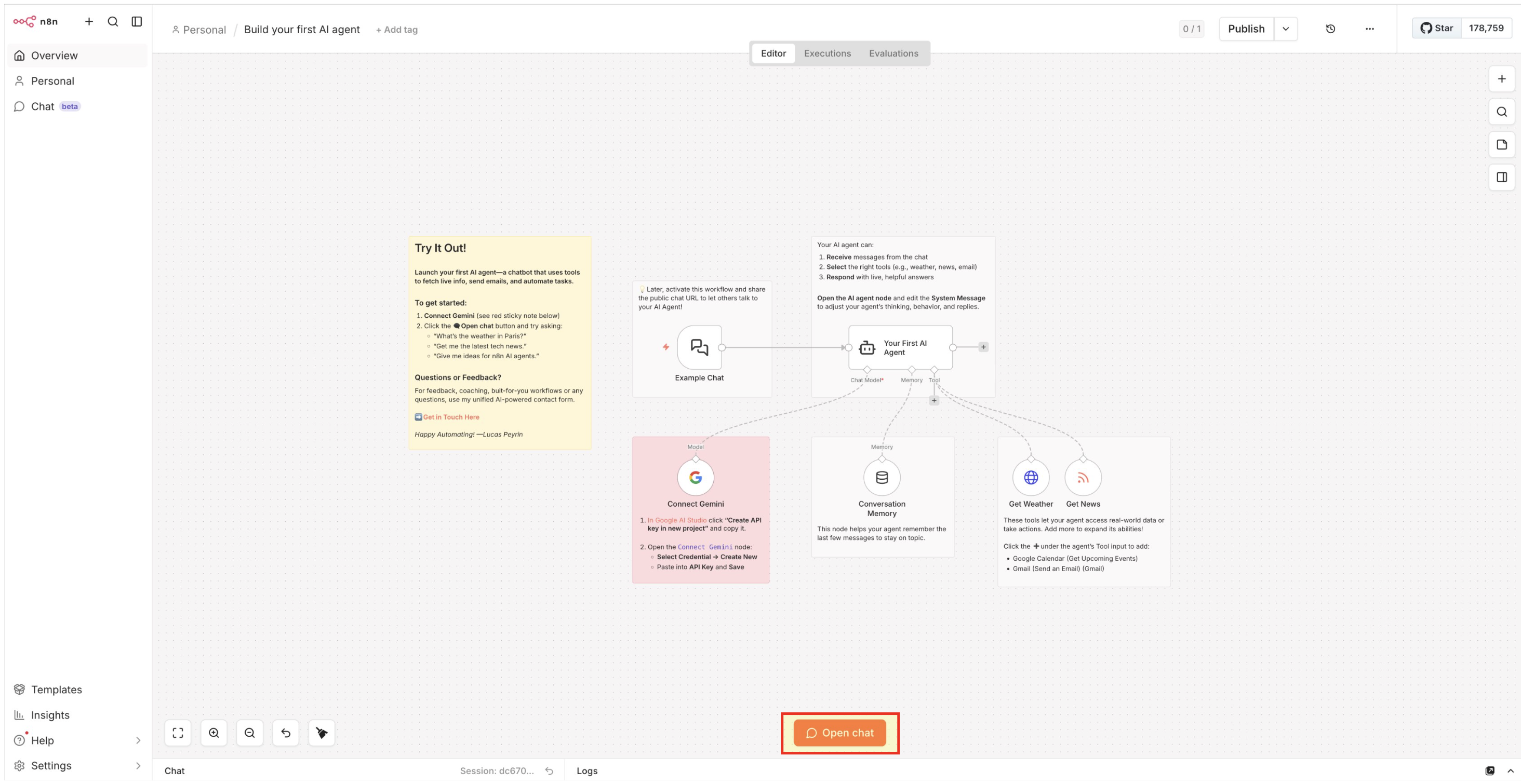The height and width of the screenshot is (784, 1521).
Task: Select the Example Chat trigger node
Action: 699,348
